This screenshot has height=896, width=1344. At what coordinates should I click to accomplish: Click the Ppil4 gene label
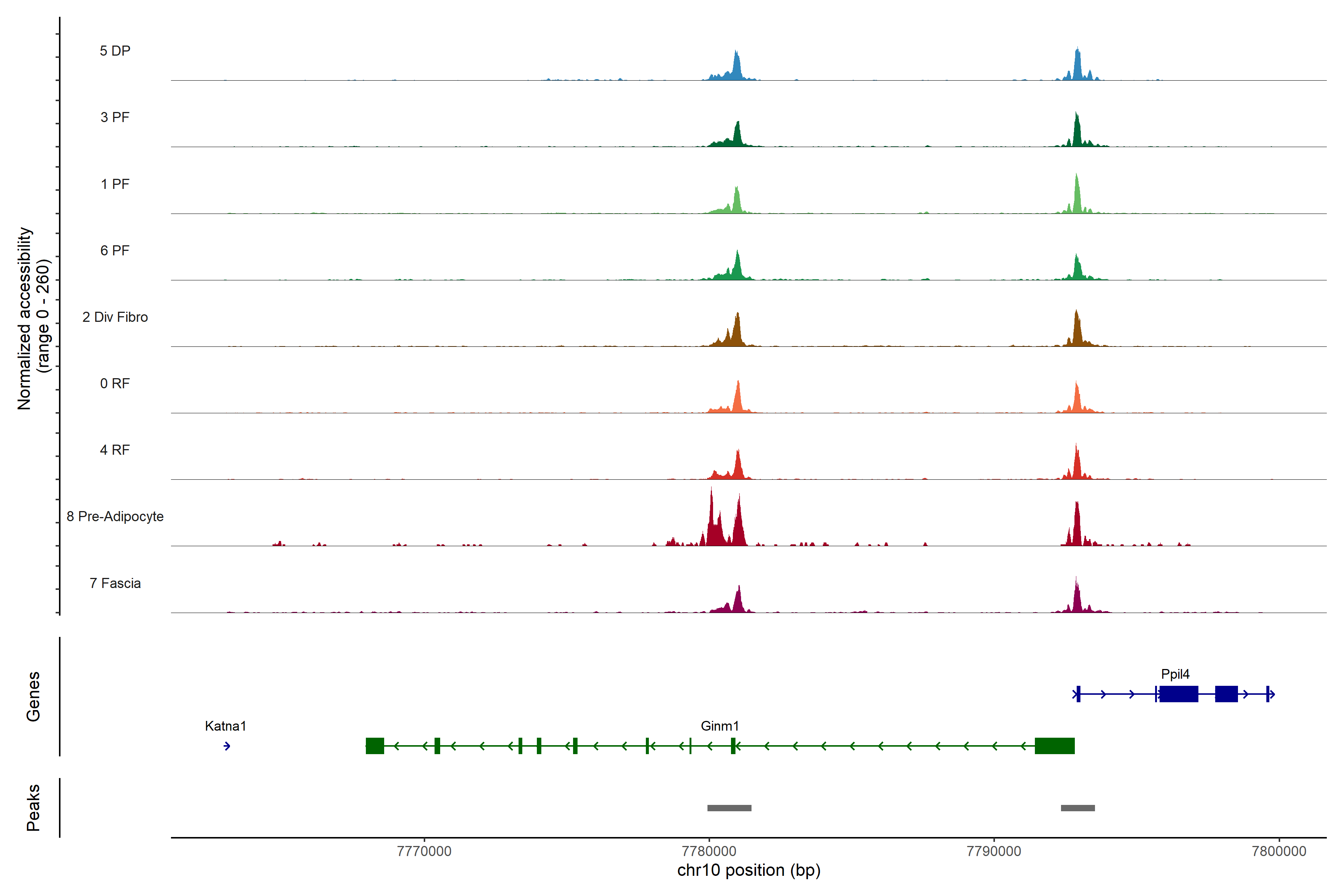[1175, 674]
